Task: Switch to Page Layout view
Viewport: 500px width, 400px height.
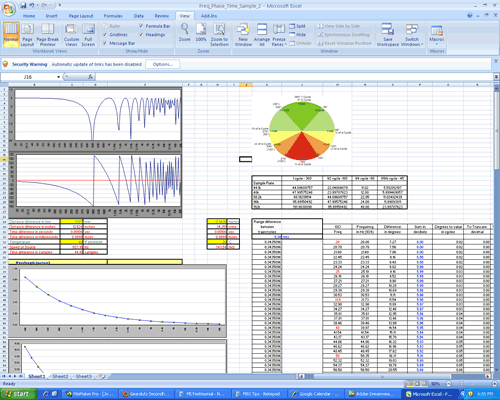Action: click(27, 35)
